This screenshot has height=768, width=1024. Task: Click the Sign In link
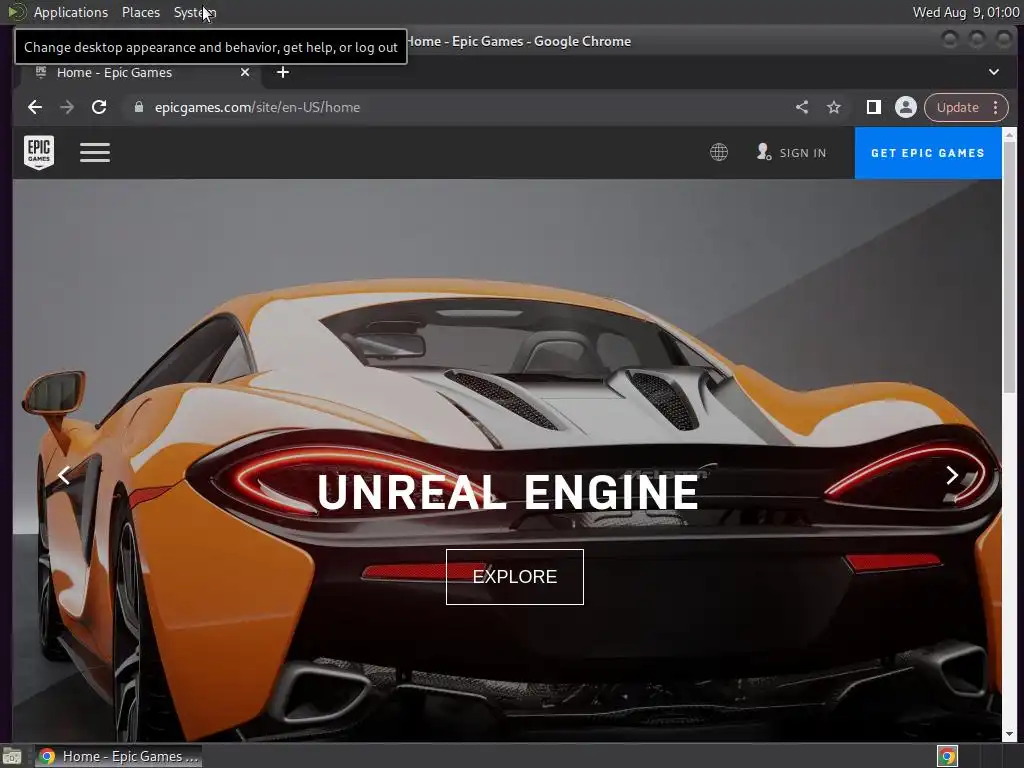[x=792, y=153]
